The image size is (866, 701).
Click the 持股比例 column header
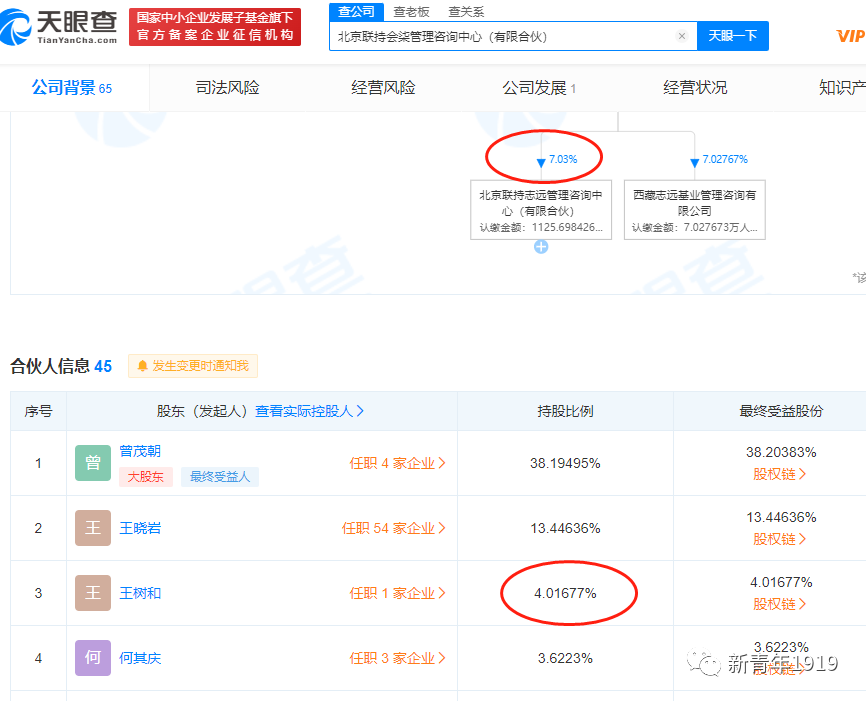click(x=565, y=411)
